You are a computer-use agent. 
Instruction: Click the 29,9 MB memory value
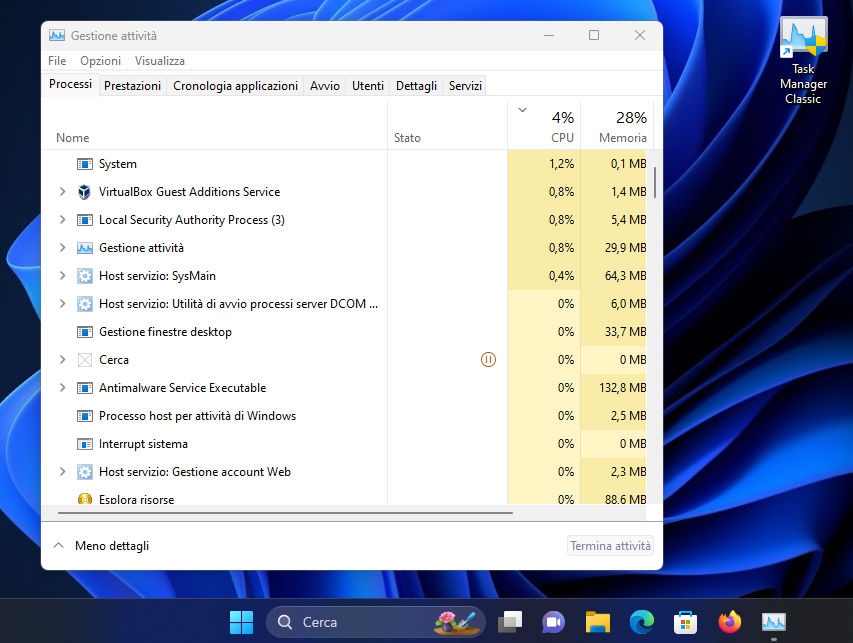tap(625, 248)
